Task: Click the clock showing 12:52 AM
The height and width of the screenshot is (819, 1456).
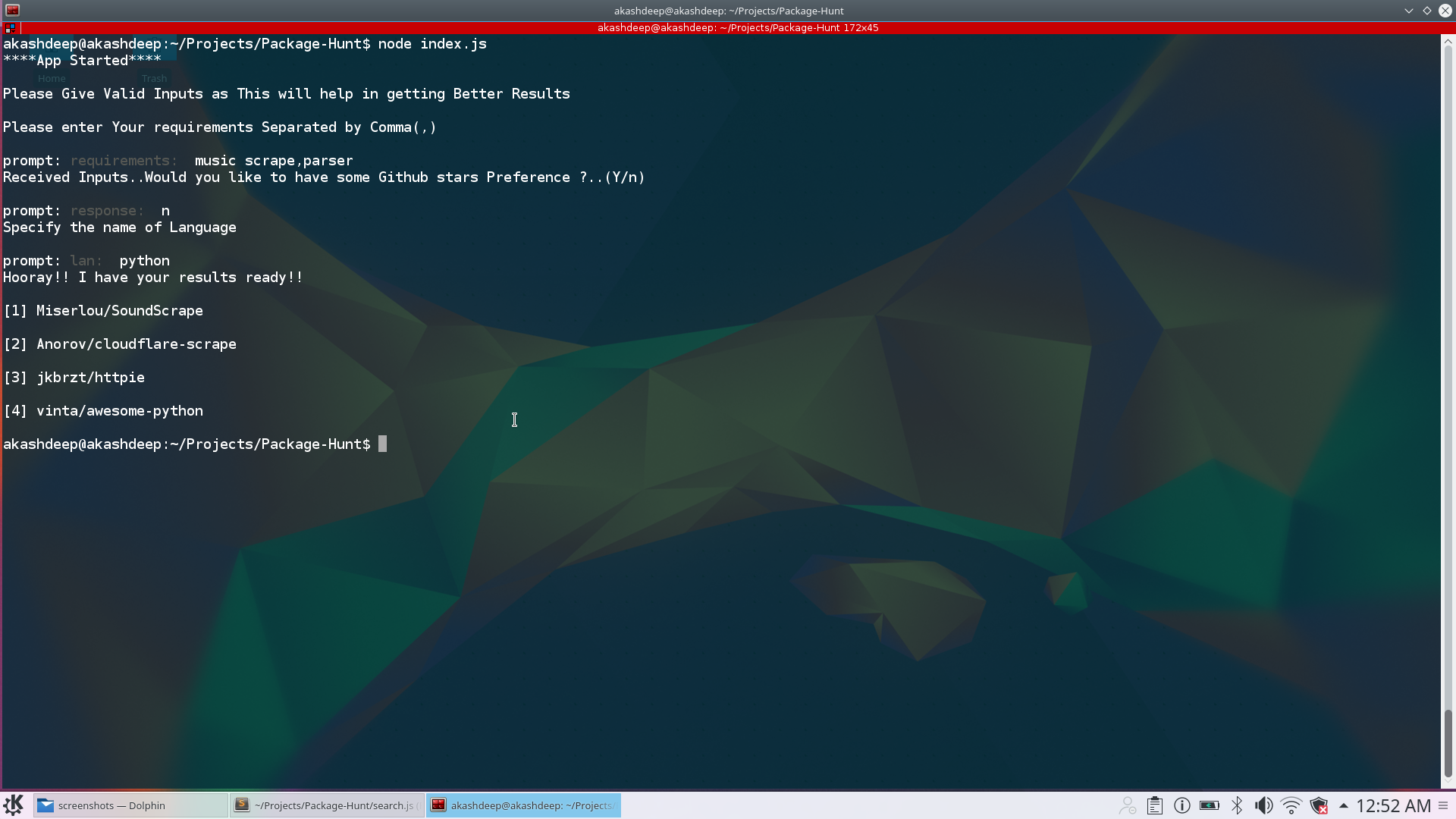Action: coord(1393,805)
